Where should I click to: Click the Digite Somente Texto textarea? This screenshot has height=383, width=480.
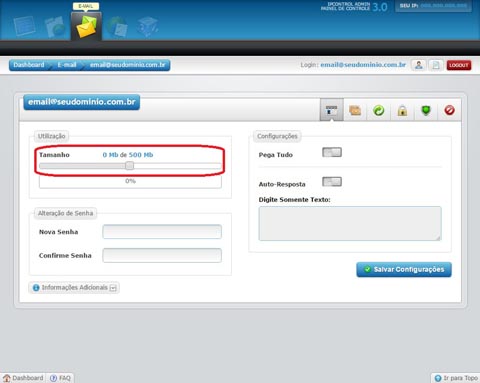point(350,223)
